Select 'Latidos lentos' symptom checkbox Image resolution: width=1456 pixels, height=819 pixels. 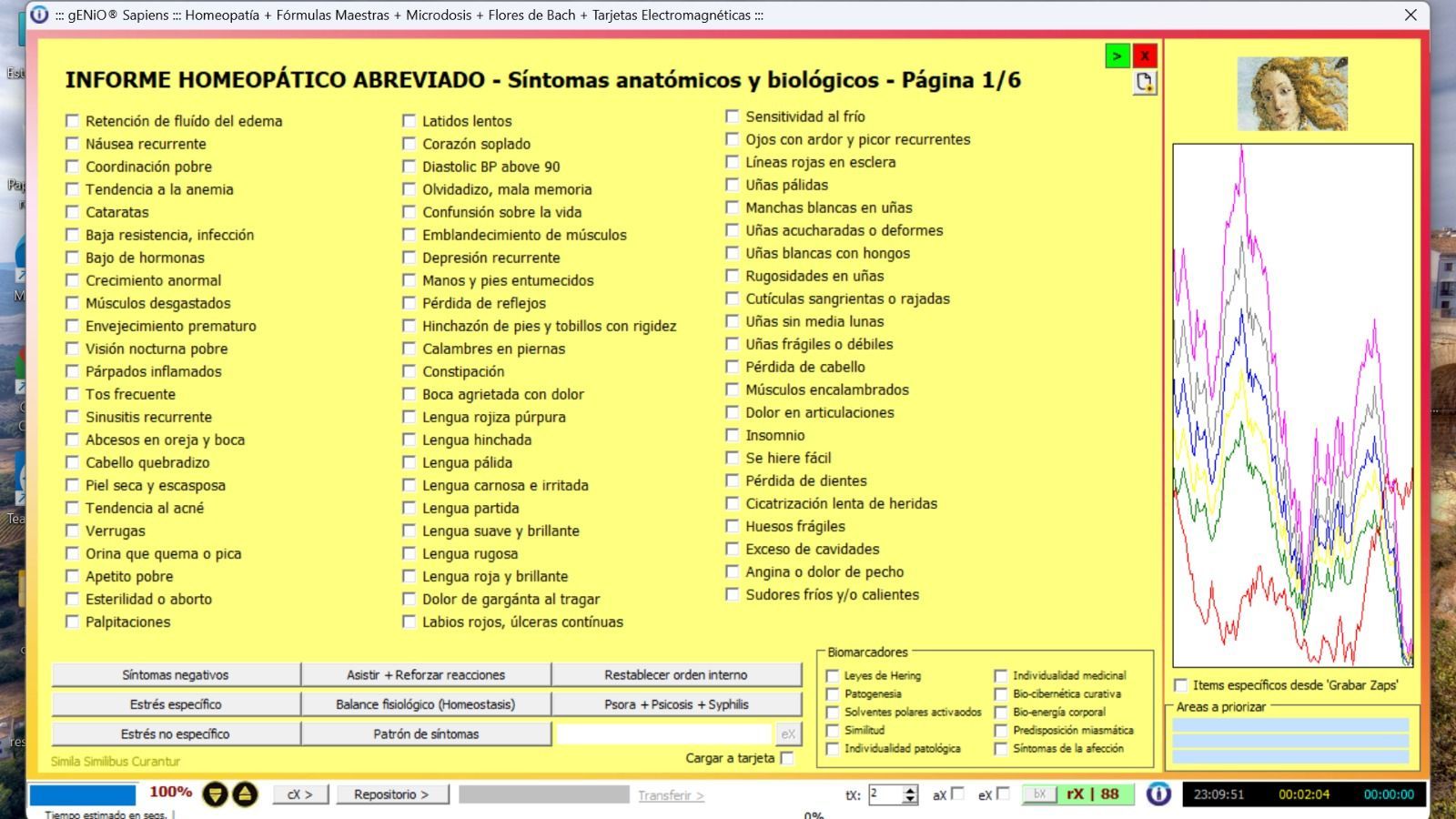409,121
